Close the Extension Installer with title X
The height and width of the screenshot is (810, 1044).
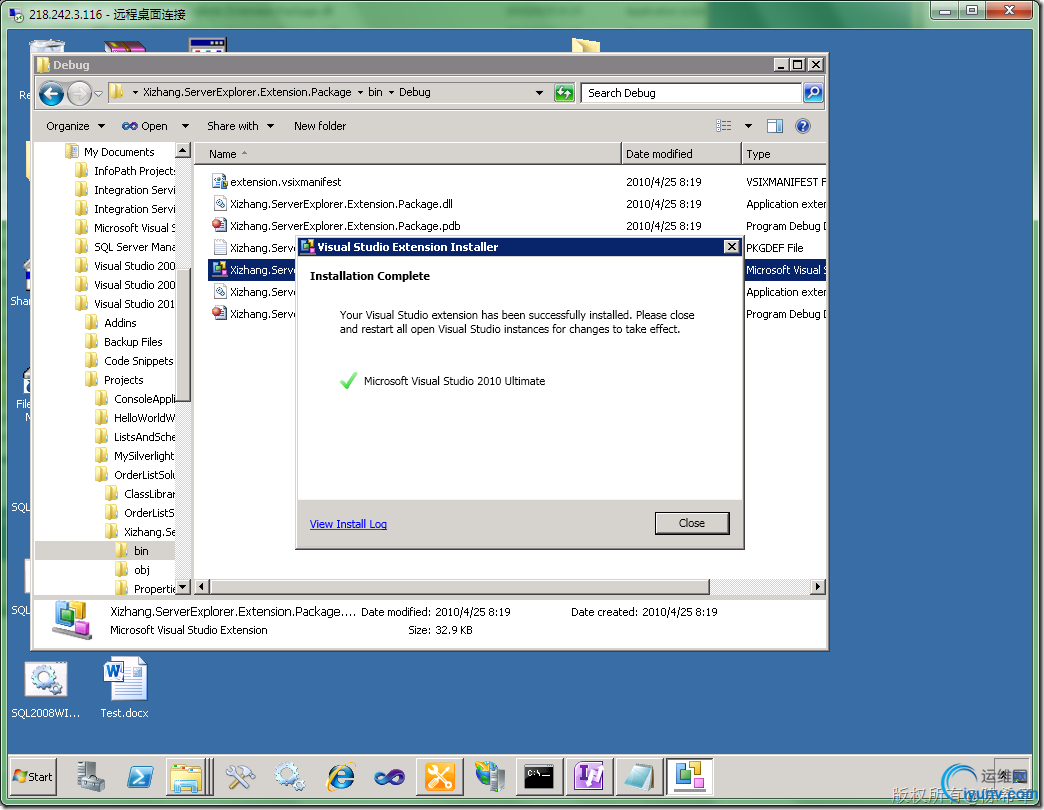click(x=731, y=247)
